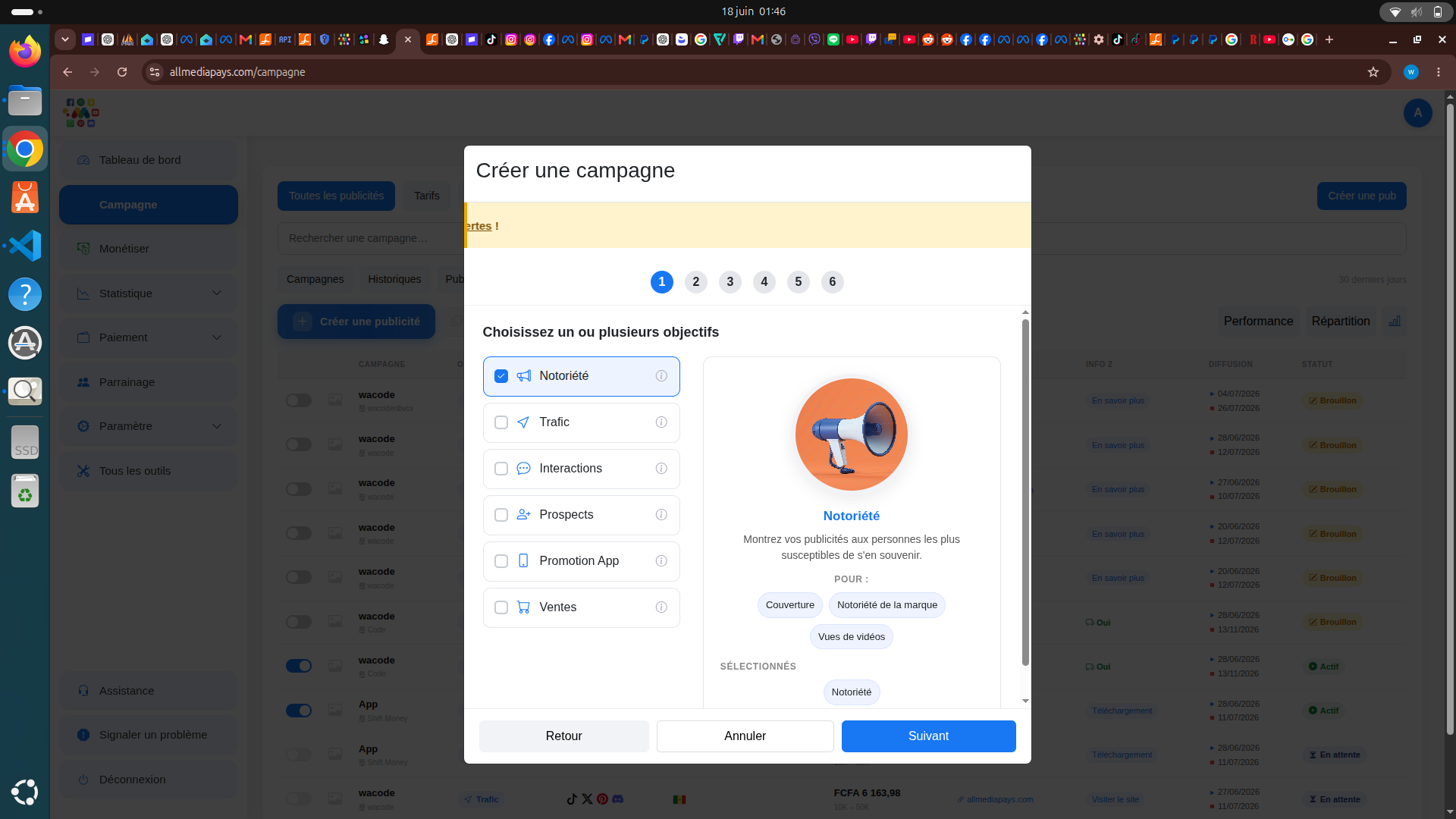Open Visual Studio Code from the dock

point(25,246)
